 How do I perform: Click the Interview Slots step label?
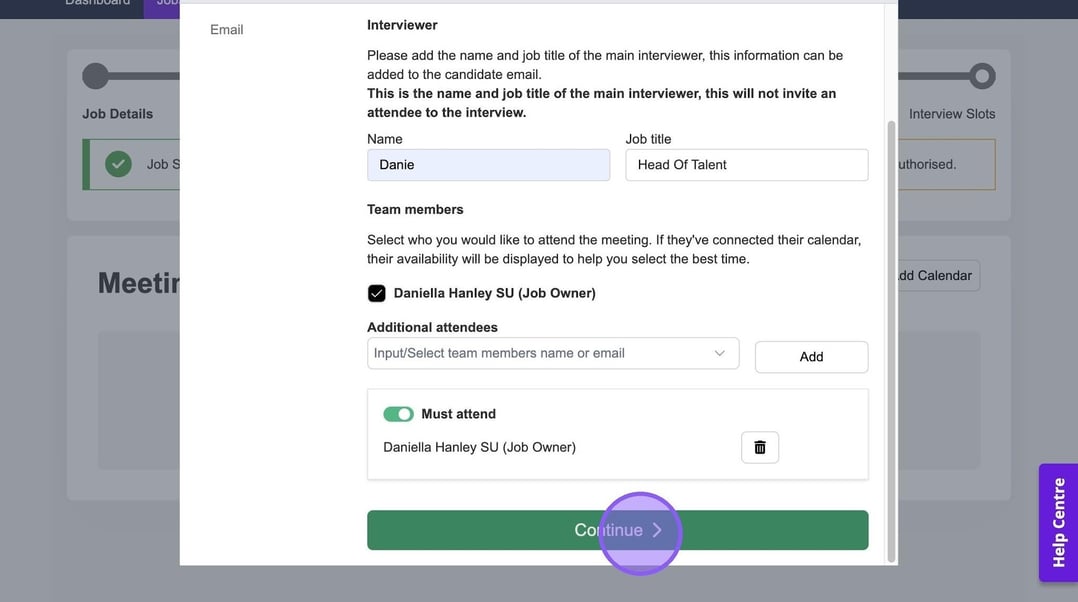tap(951, 114)
